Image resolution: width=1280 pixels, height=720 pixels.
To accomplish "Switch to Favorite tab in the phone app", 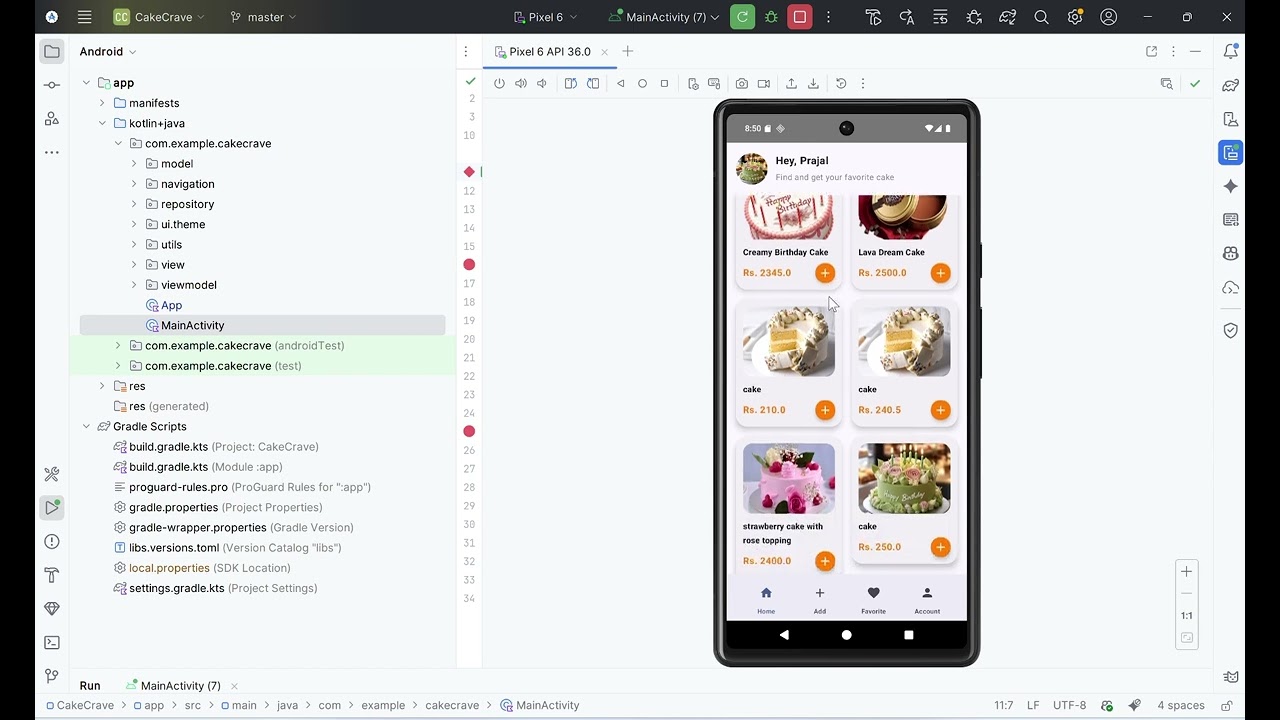I will [873, 600].
